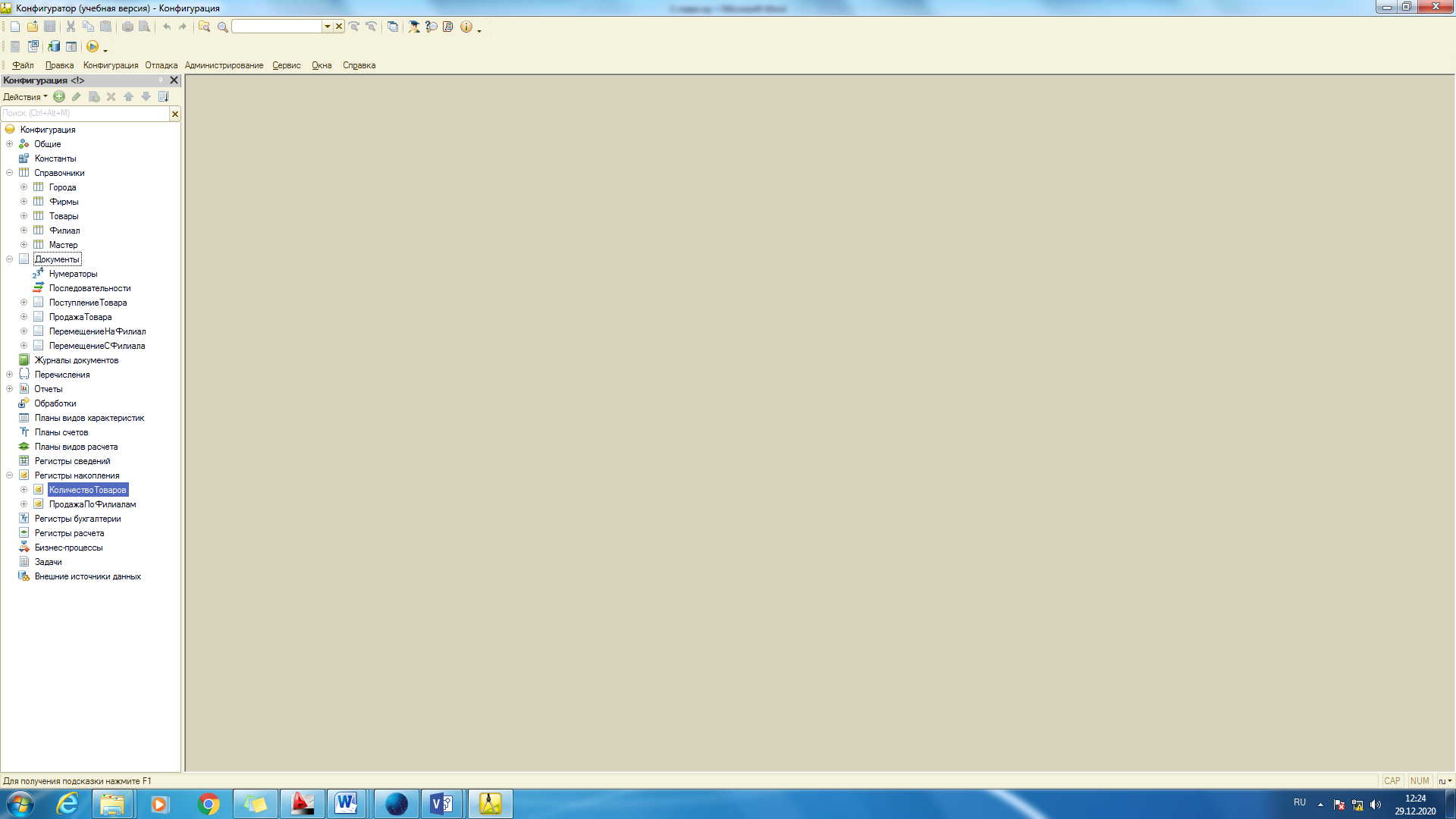The image size is (1456, 819).
Task: Open the Сервис menu
Action: click(x=287, y=65)
